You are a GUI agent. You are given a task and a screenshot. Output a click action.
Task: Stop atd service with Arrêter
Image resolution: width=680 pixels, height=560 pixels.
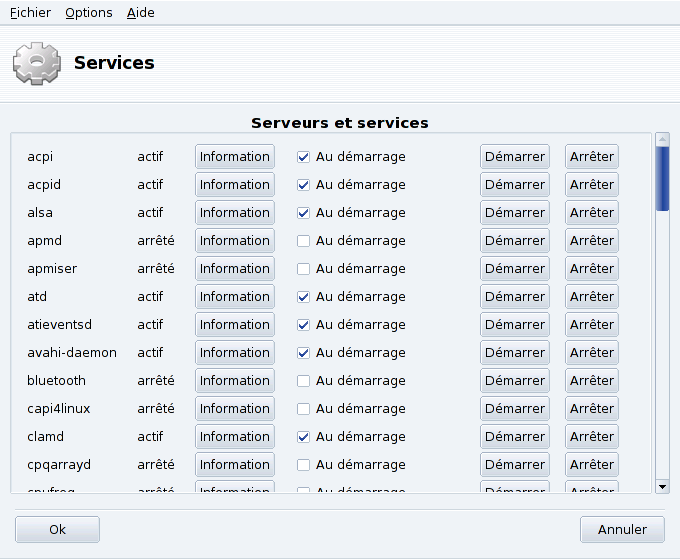(592, 297)
